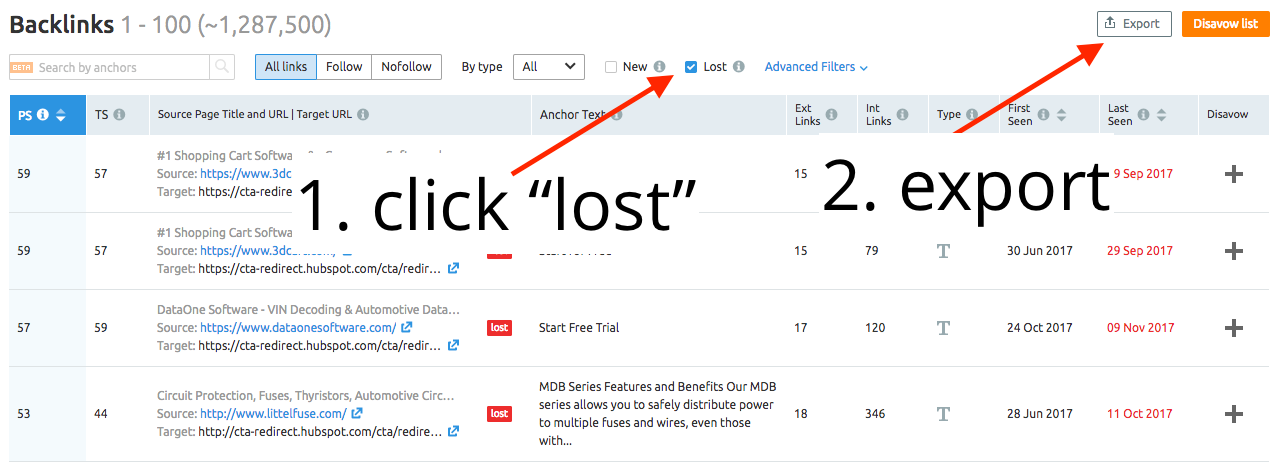The width and height of the screenshot is (1275, 462).
Task: Click plus disavow icon for dataonesoftware.com row
Action: click(x=1234, y=328)
